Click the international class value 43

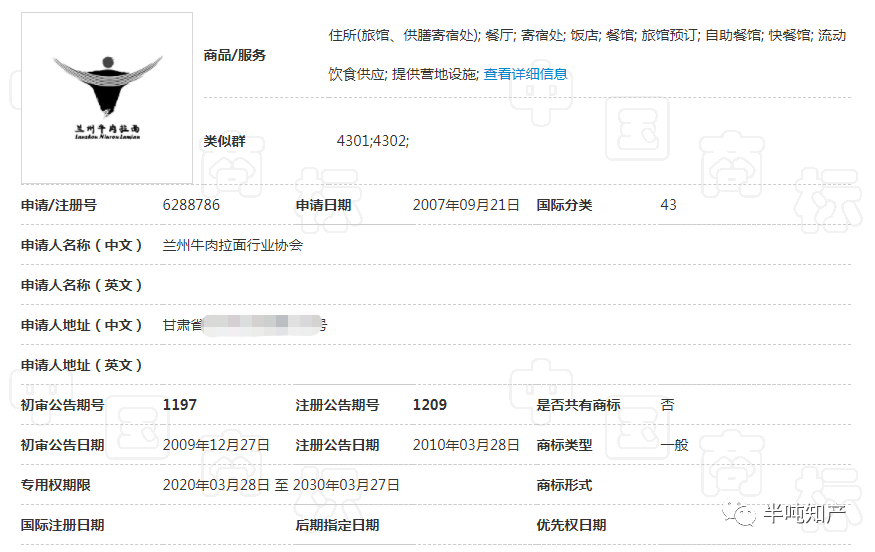click(x=668, y=205)
